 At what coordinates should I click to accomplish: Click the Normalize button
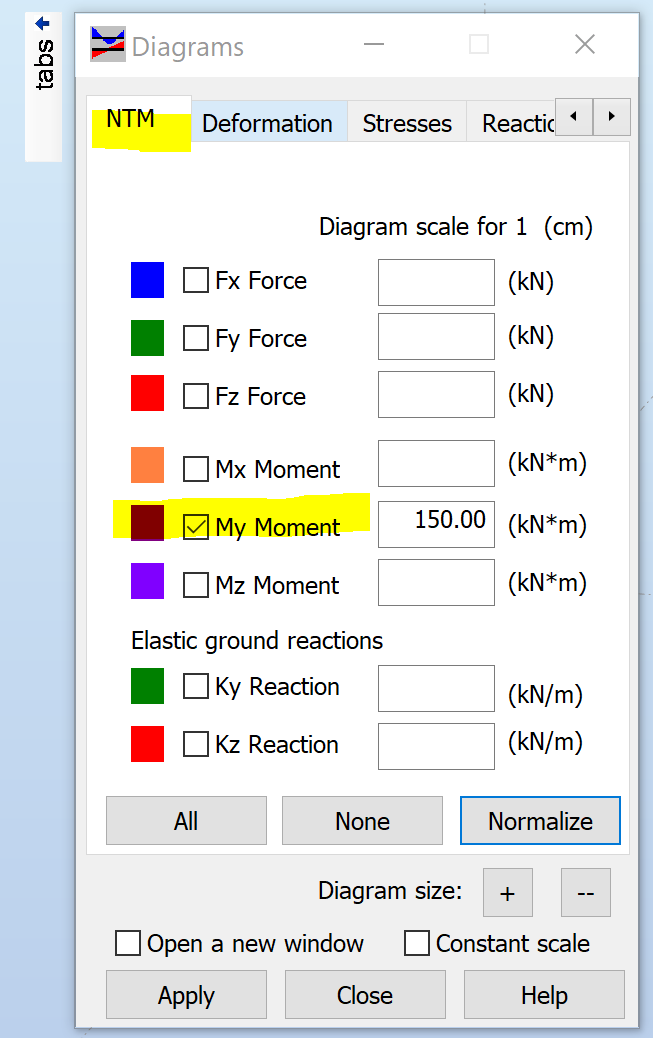pyautogui.click(x=540, y=820)
